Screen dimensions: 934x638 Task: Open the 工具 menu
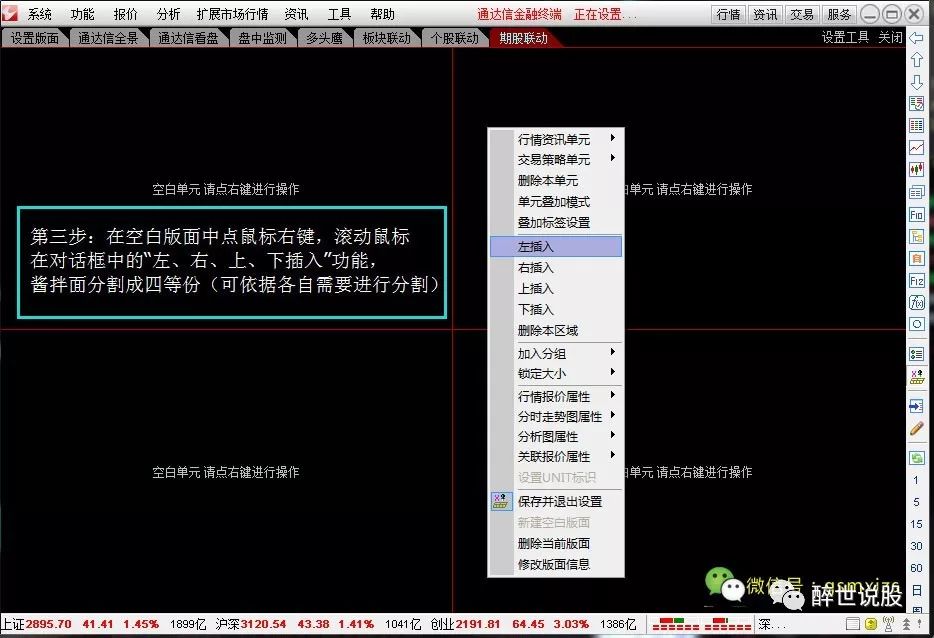click(x=339, y=14)
